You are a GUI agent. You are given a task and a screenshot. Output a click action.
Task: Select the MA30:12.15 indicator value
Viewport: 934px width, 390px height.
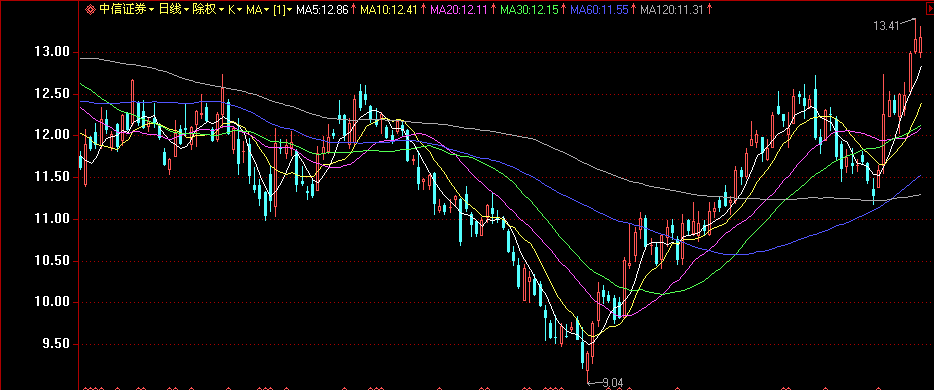[x=529, y=10]
